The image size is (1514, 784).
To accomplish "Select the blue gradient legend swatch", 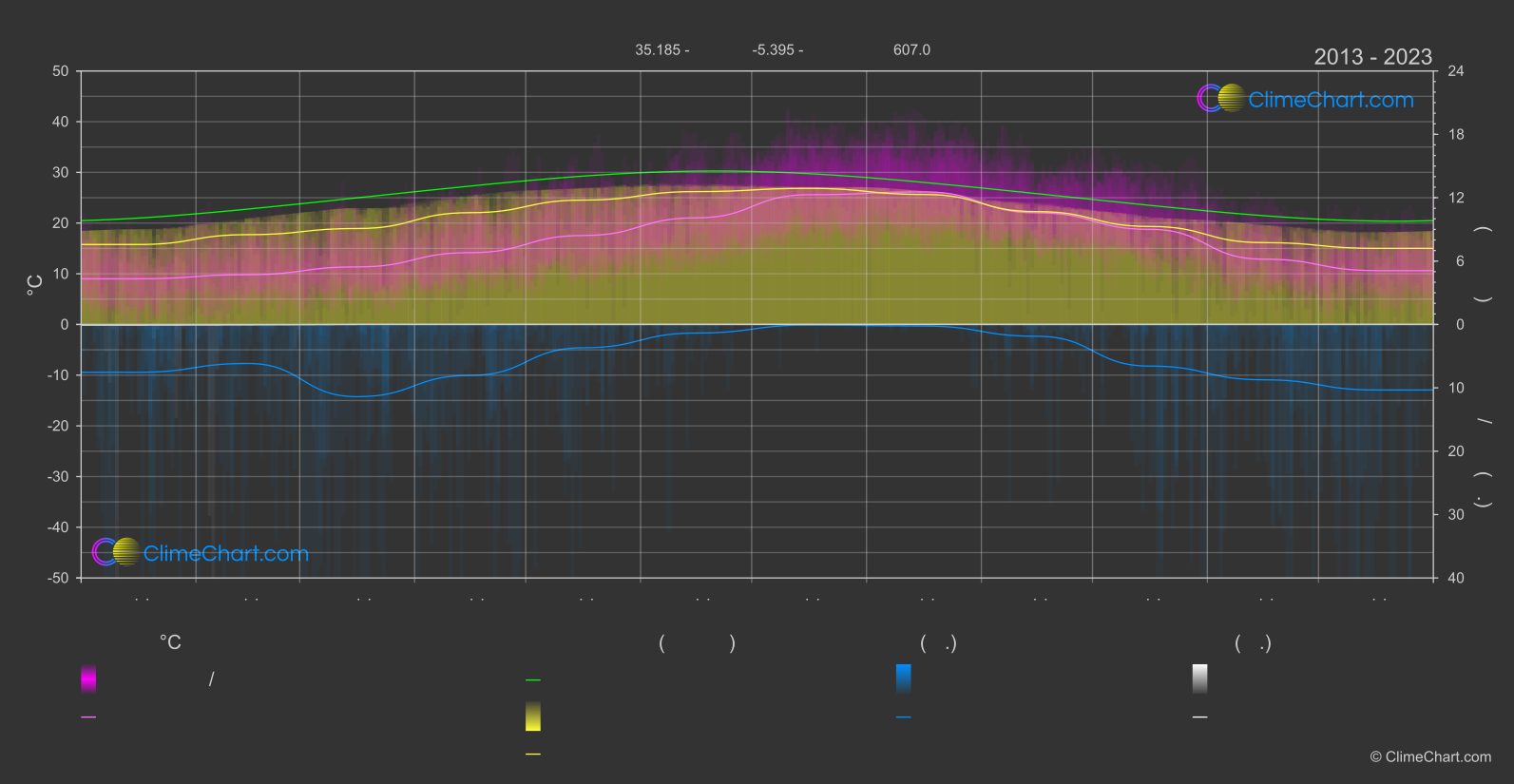I will pos(904,679).
